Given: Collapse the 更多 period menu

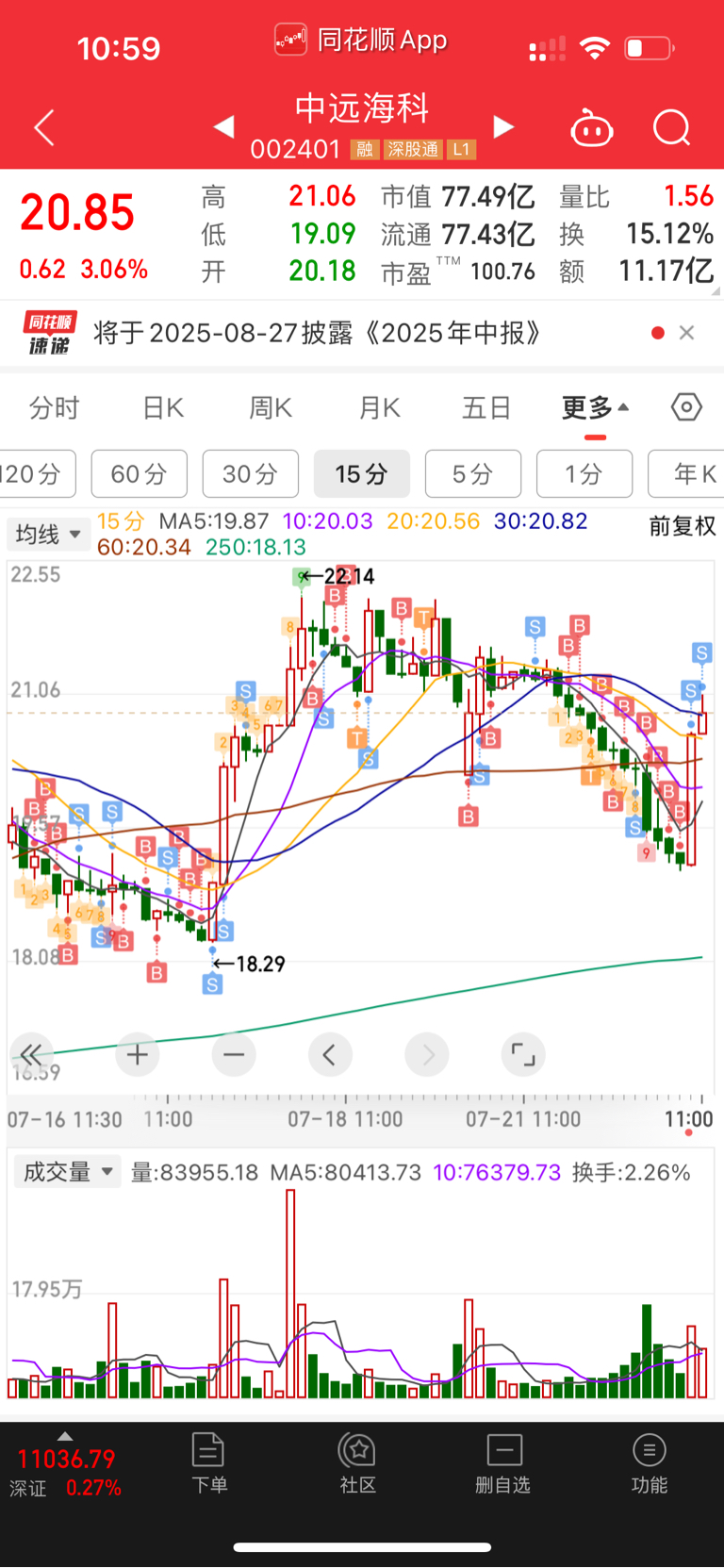Looking at the screenshot, I should 595,407.
